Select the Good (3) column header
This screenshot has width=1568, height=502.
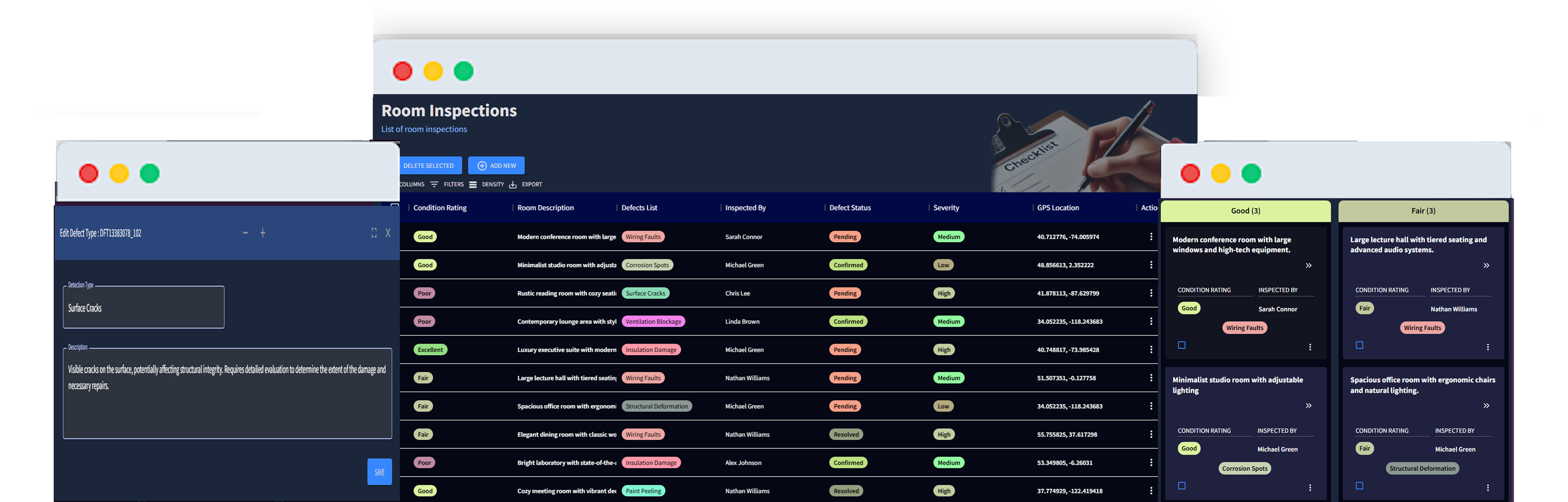[1245, 210]
